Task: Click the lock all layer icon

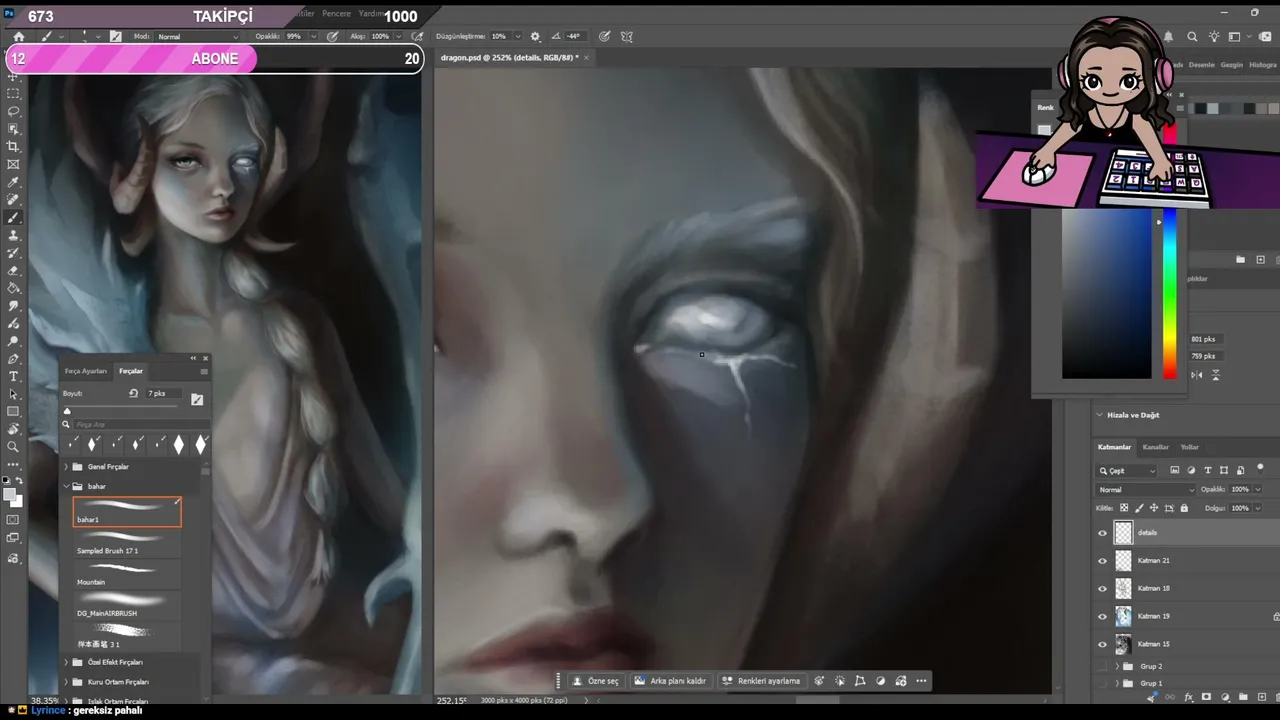Action: [x=1185, y=508]
